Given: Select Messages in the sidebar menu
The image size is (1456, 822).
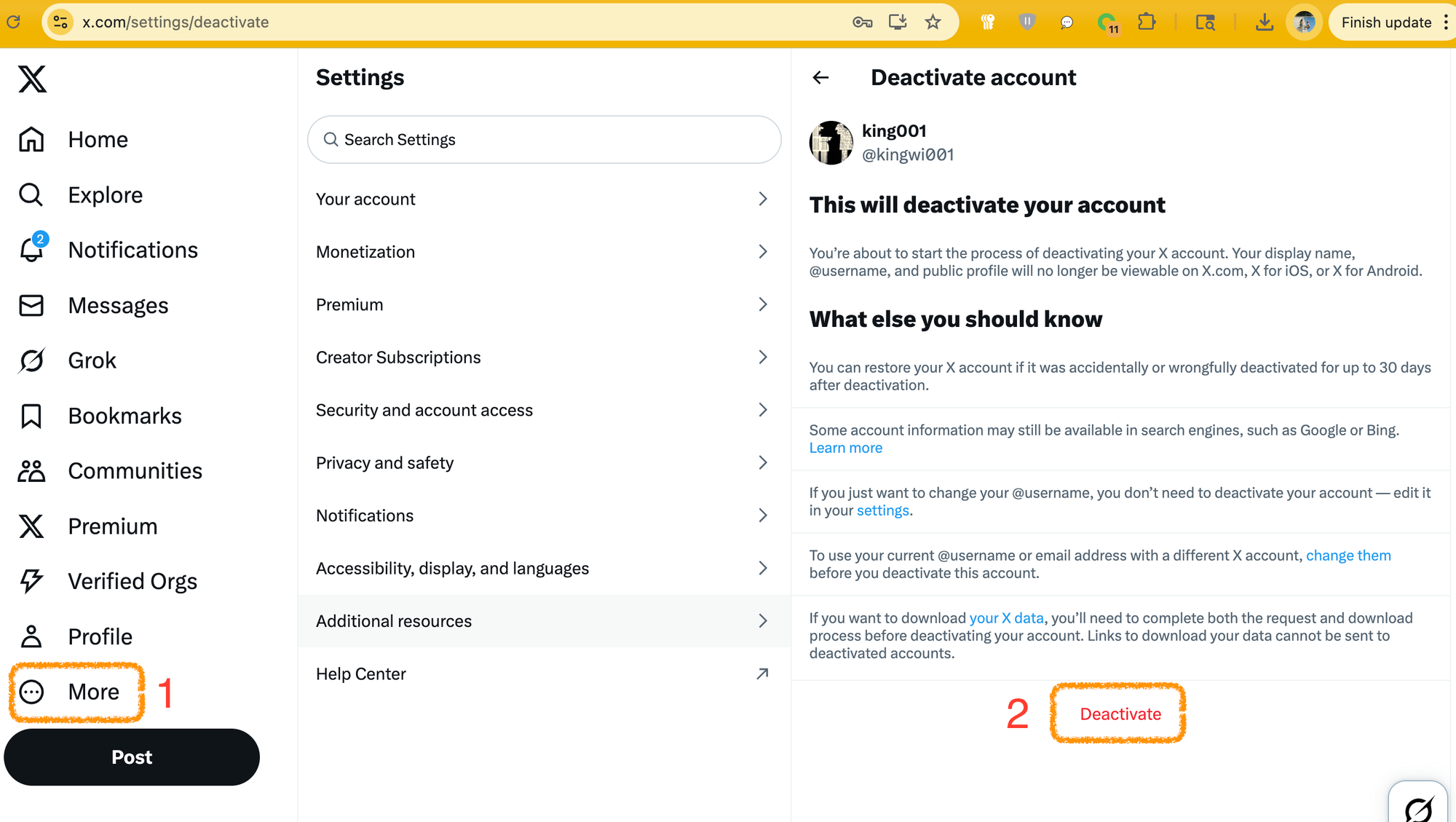Looking at the screenshot, I should pos(118,305).
